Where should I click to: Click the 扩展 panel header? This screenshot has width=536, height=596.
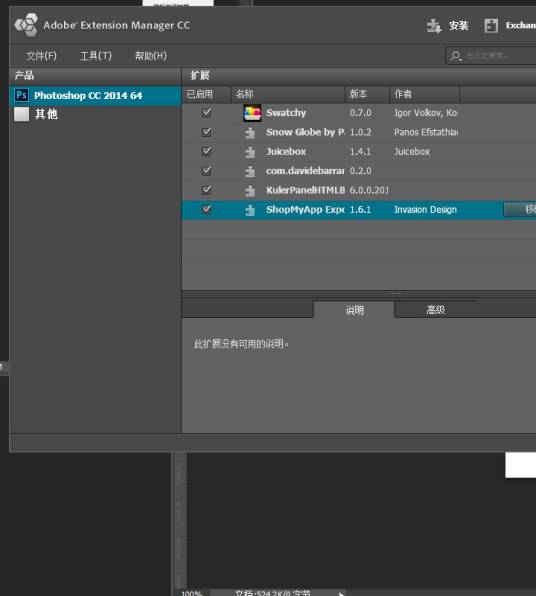pos(359,75)
